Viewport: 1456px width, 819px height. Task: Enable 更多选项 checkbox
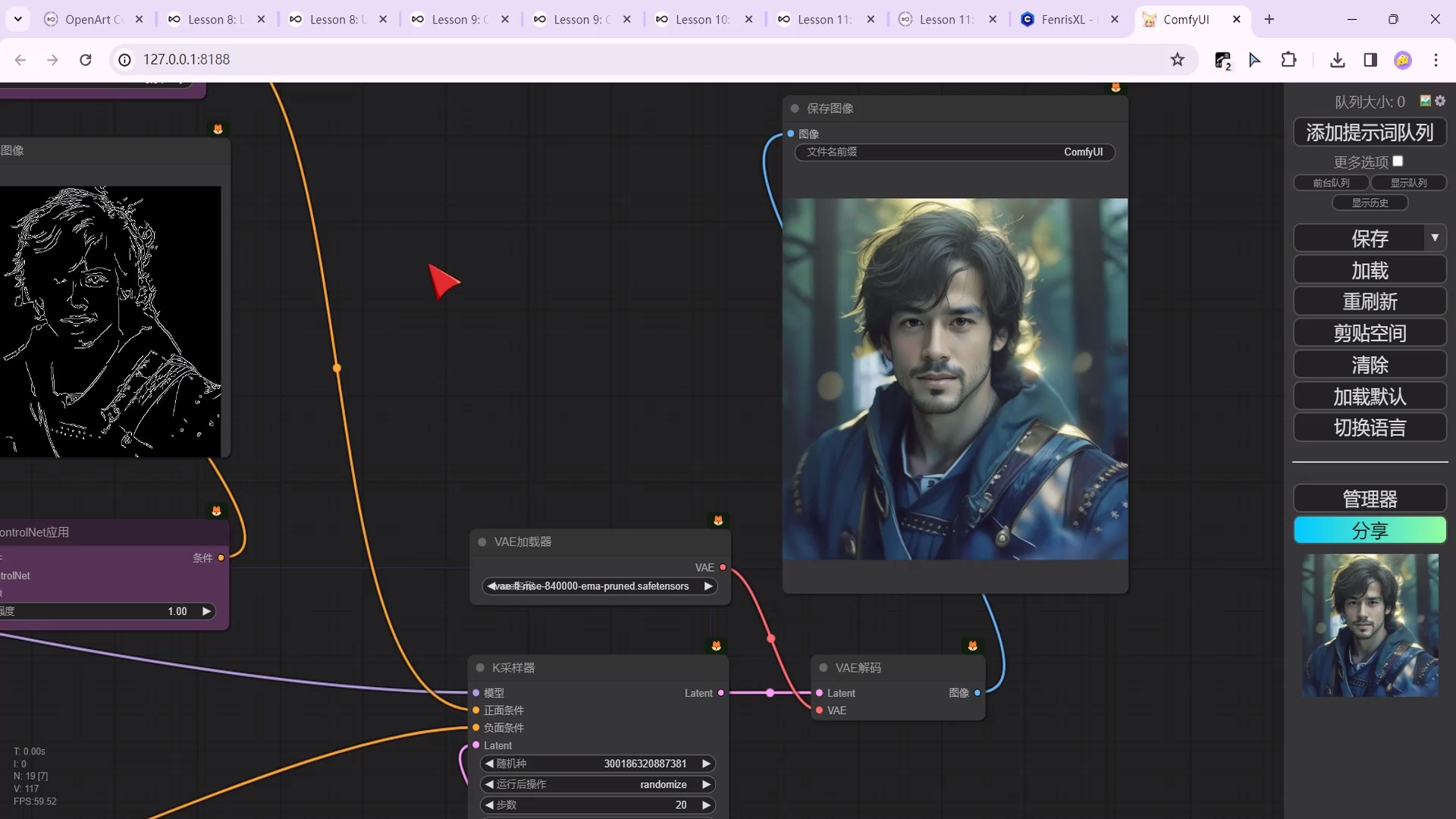coord(1398,161)
